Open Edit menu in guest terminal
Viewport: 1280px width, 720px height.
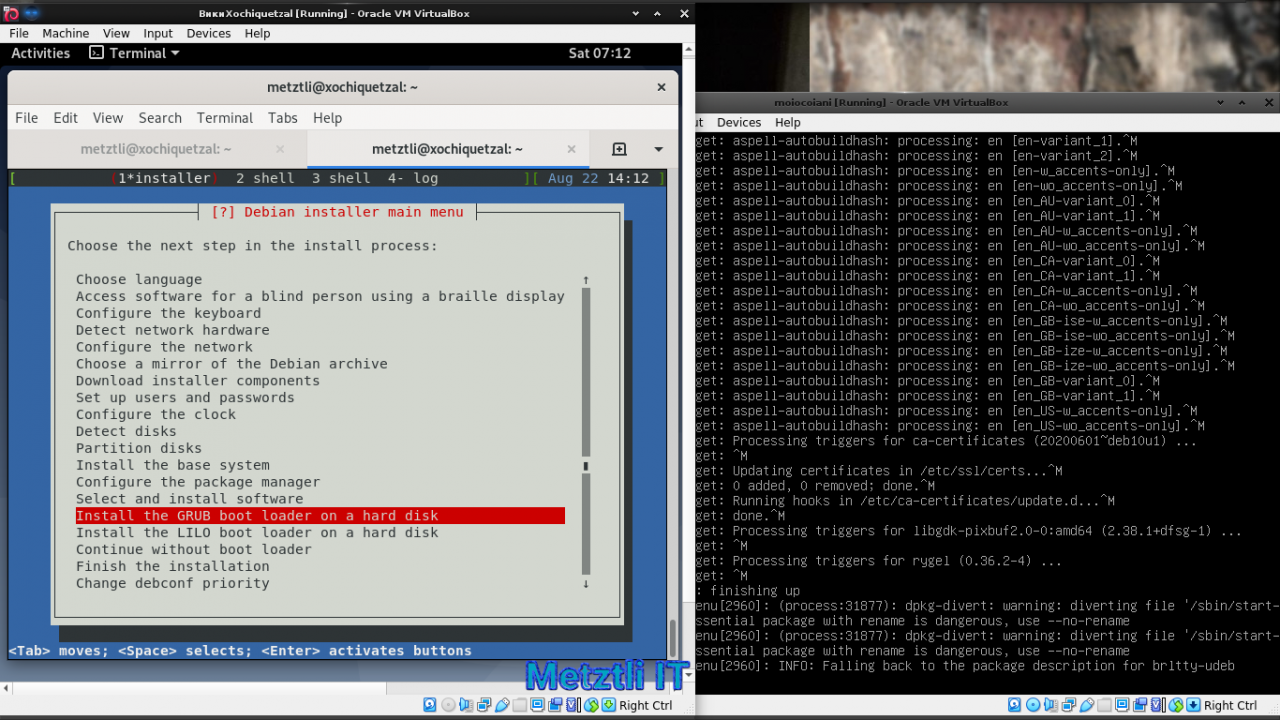pyautogui.click(x=66, y=118)
